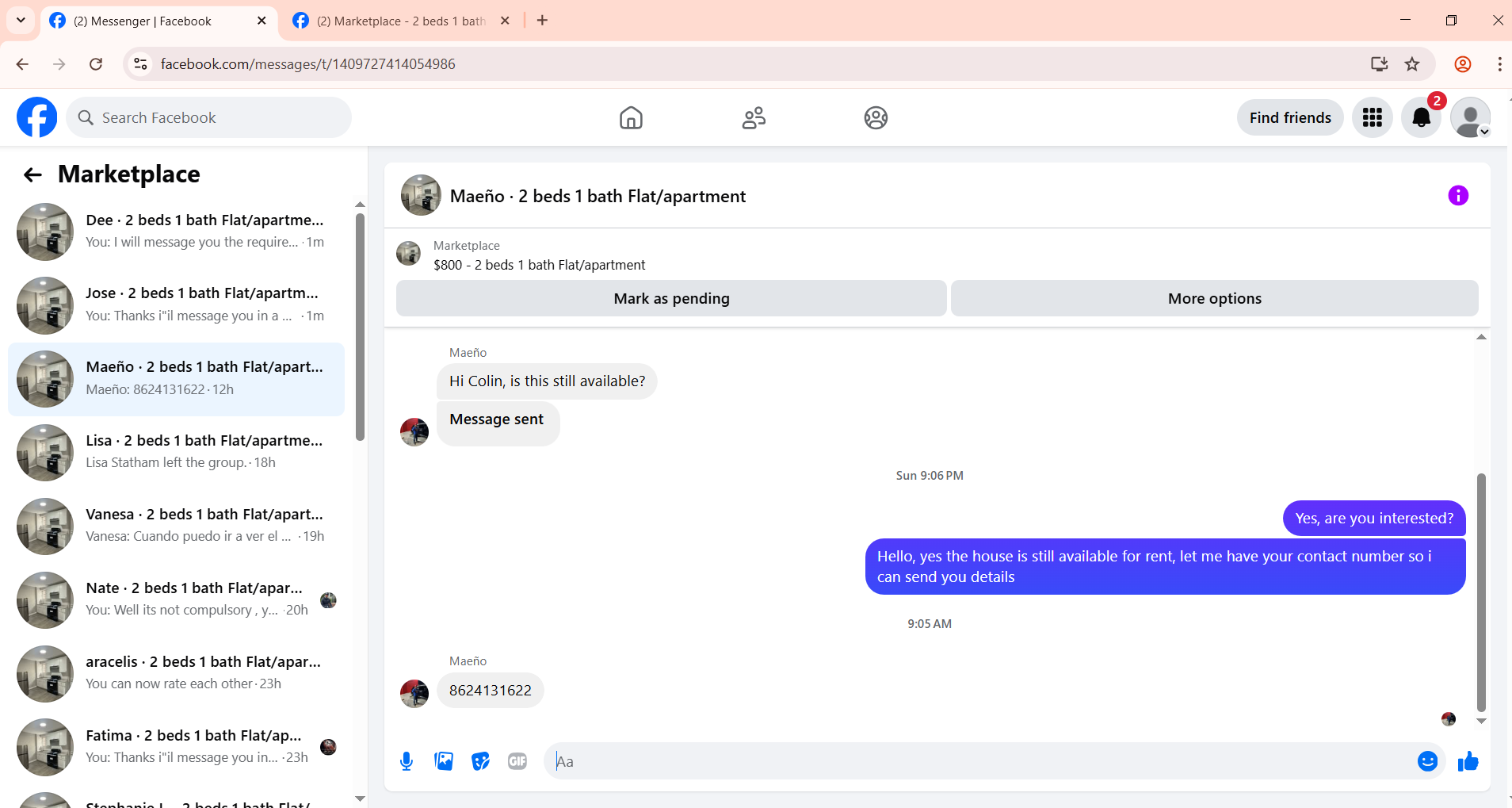Click the 'Message sent' bubble
Viewport: 1512px width, 808px height.
click(x=498, y=424)
